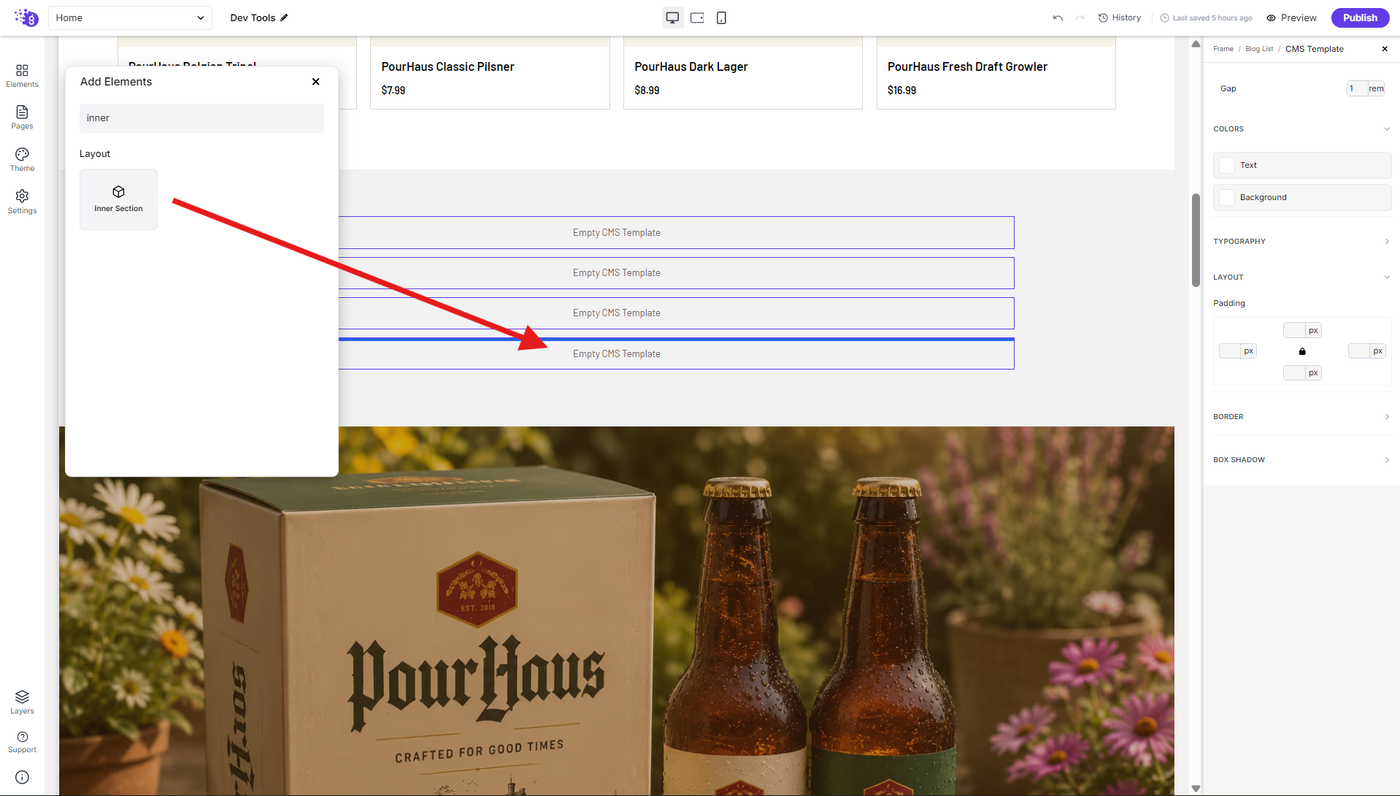Click the Publish button
The image size is (1400, 796).
[x=1359, y=18]
